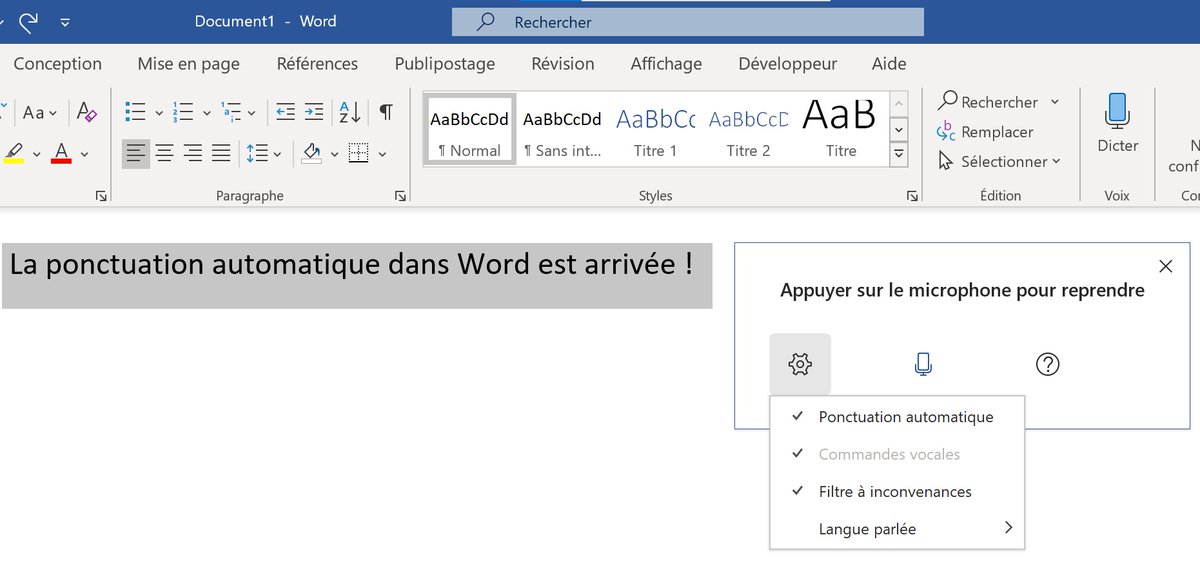The width and height of the screenshot is (1200, 564).
Task: Apply the yellow text highlight color
Action: click(13, 153)
